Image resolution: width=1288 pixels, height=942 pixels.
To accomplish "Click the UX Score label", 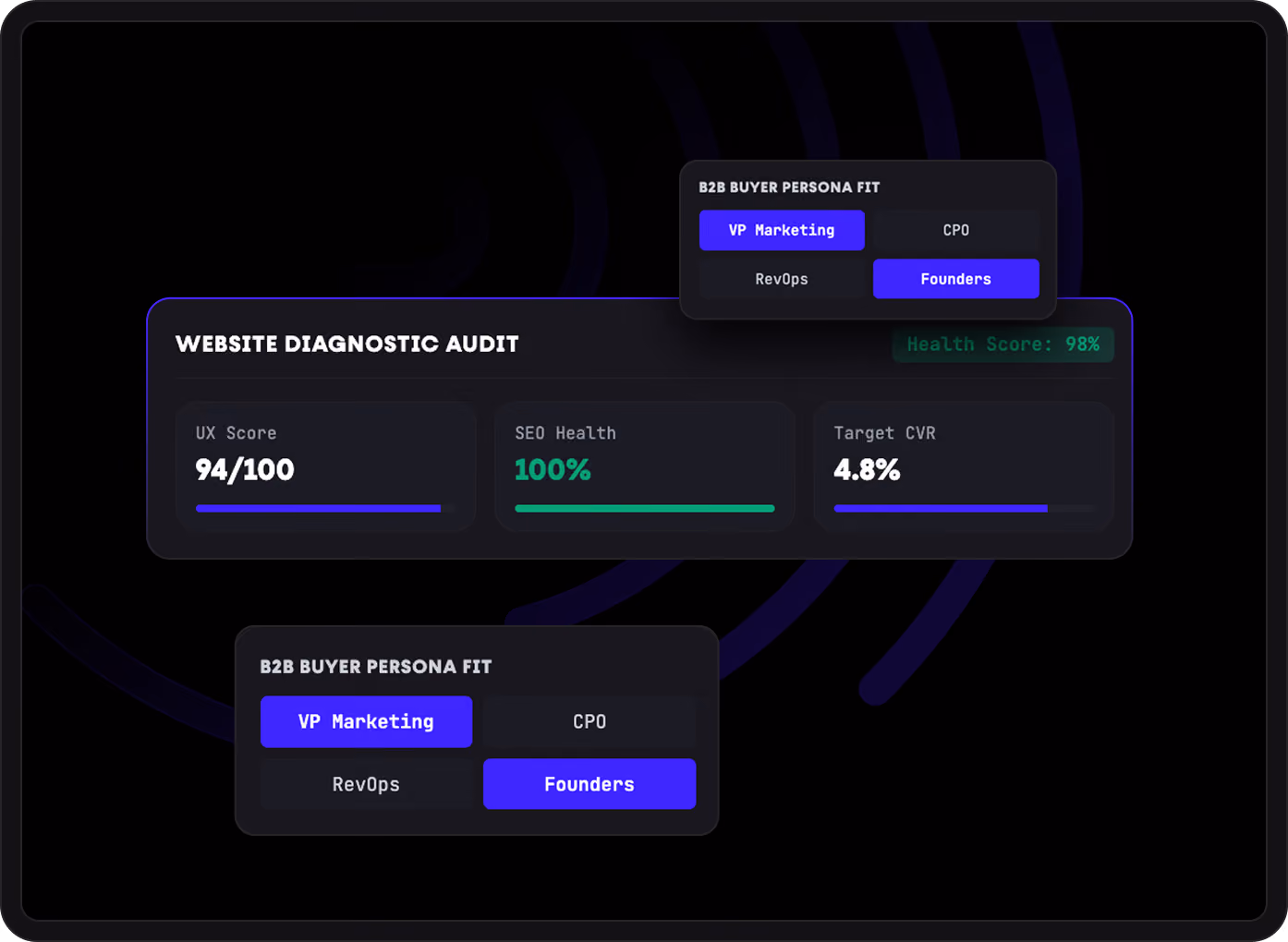I will pos(237,433).
